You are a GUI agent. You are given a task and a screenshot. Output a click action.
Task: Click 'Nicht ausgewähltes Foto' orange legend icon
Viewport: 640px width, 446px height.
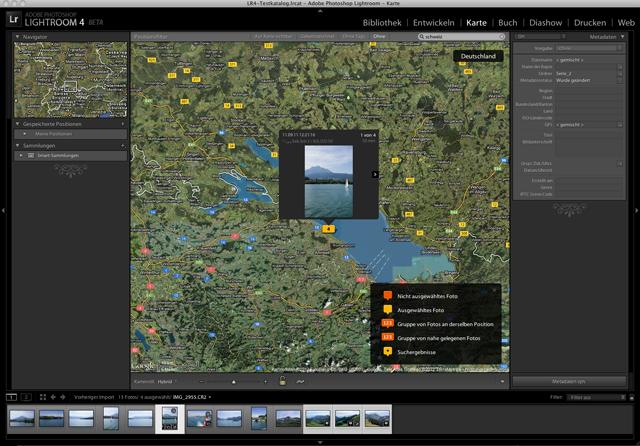388,296
